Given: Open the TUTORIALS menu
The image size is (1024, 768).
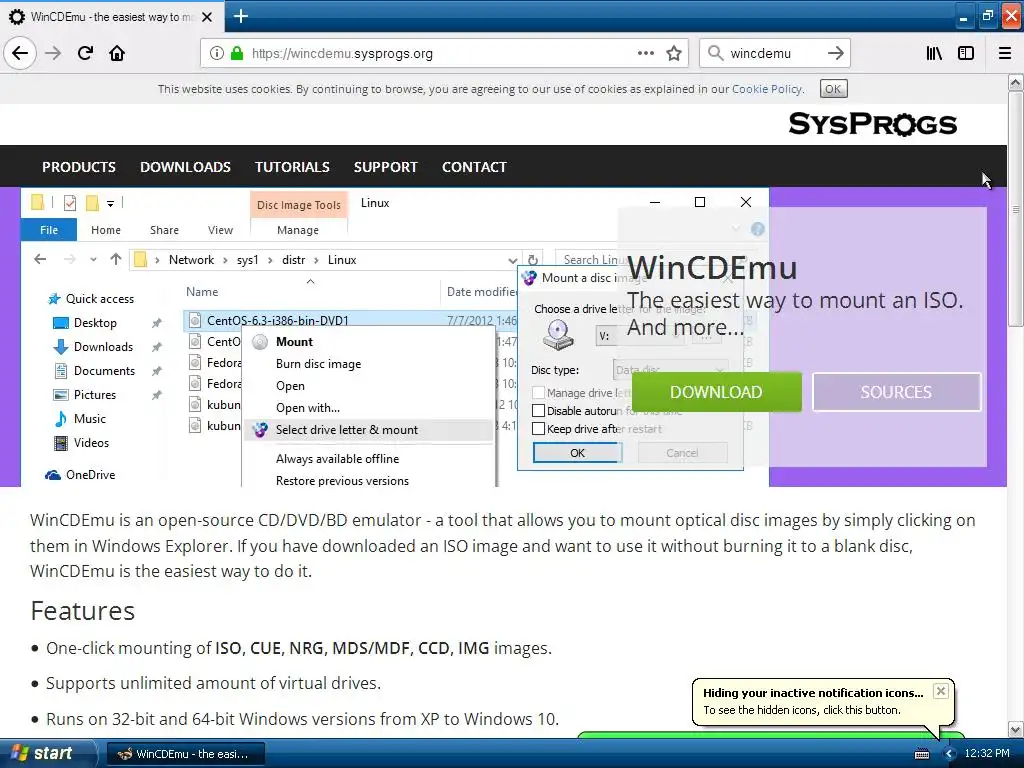Looking at the screenshot, I should click(292, 167).
